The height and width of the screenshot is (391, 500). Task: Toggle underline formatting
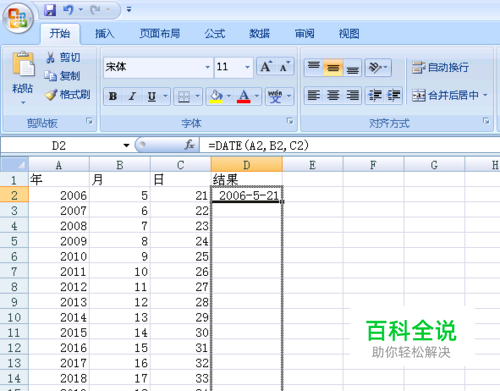(x=152, y=96)
